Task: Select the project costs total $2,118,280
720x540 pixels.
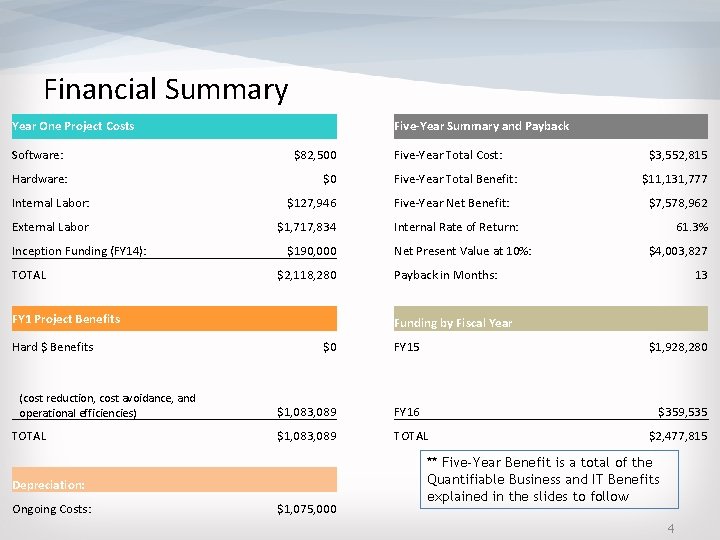Action: coord(307,275)
